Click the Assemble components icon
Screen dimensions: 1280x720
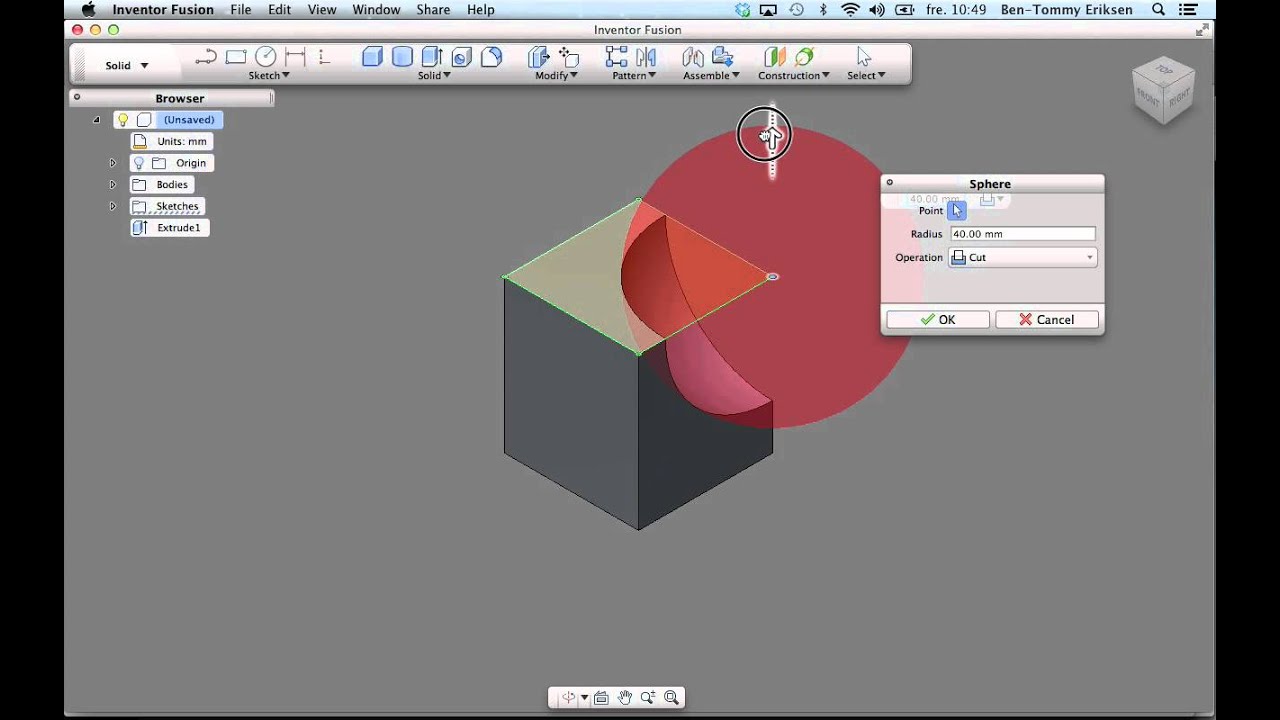point(693,57)
